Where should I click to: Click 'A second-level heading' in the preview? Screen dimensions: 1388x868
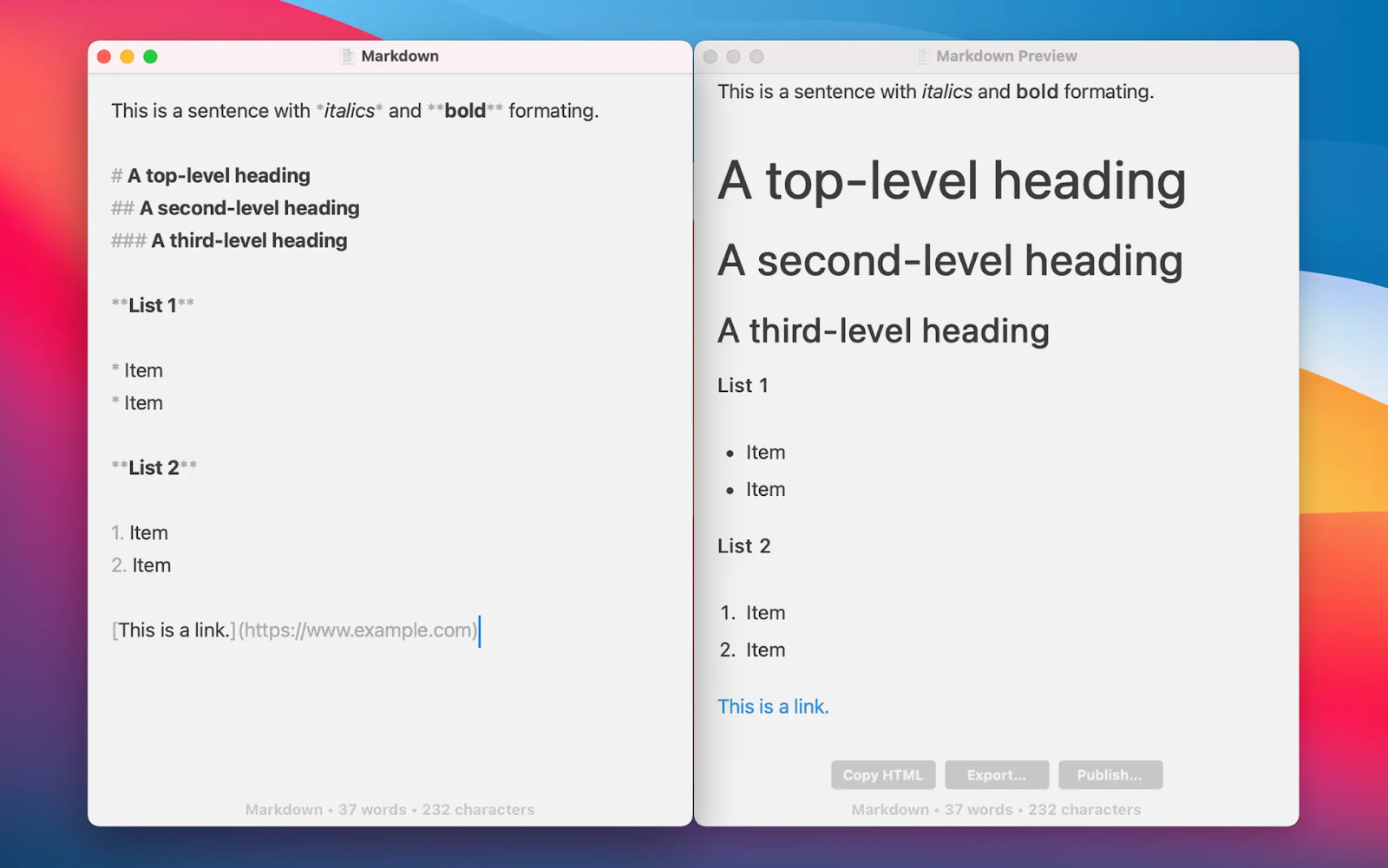click(951, 259)
